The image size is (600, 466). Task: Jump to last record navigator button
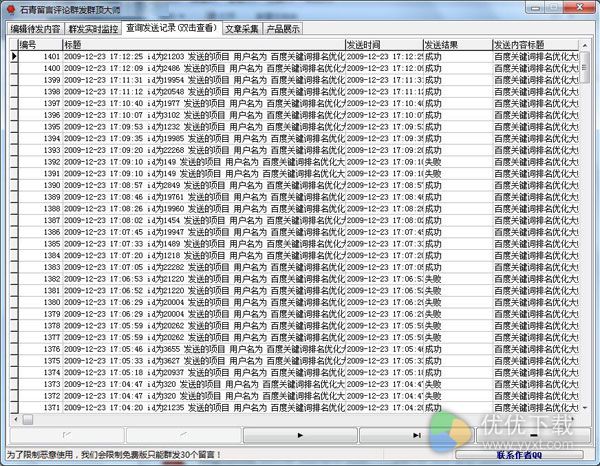coord(416,435)
